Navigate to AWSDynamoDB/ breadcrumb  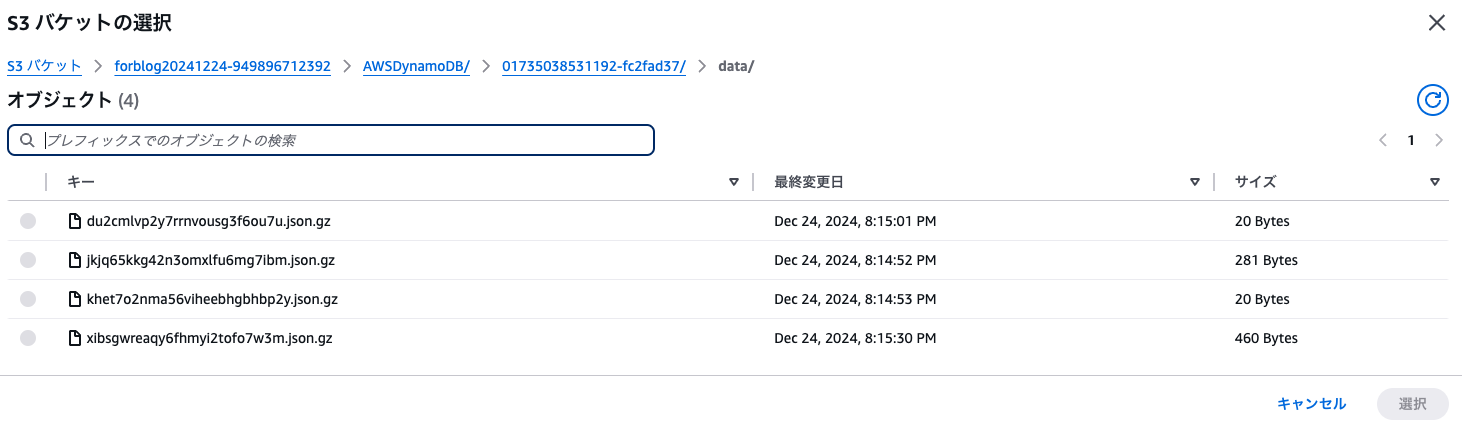416,66
